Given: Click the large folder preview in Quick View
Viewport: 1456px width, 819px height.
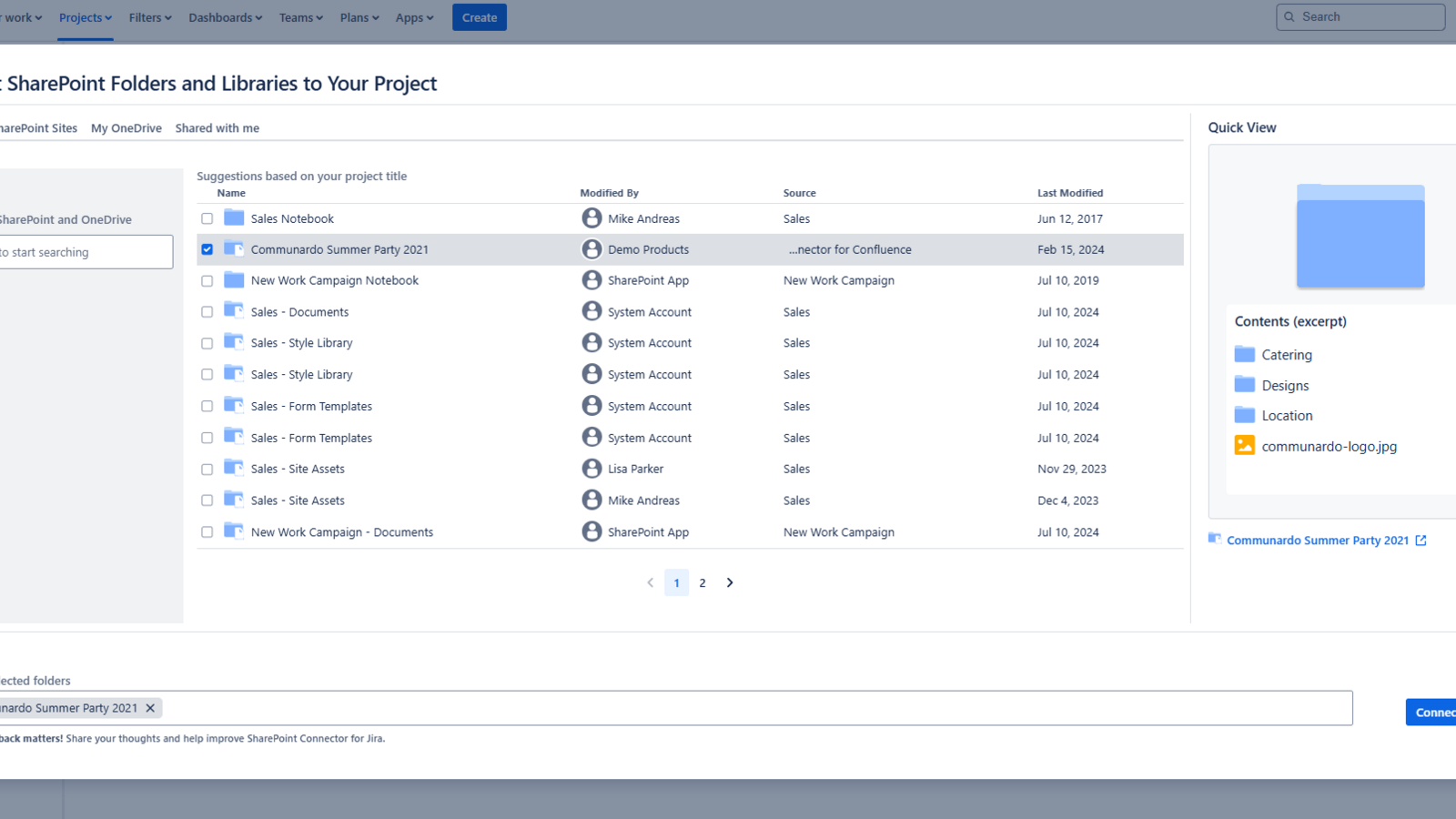Looking at the screenshot, I should coord(1360,237).
